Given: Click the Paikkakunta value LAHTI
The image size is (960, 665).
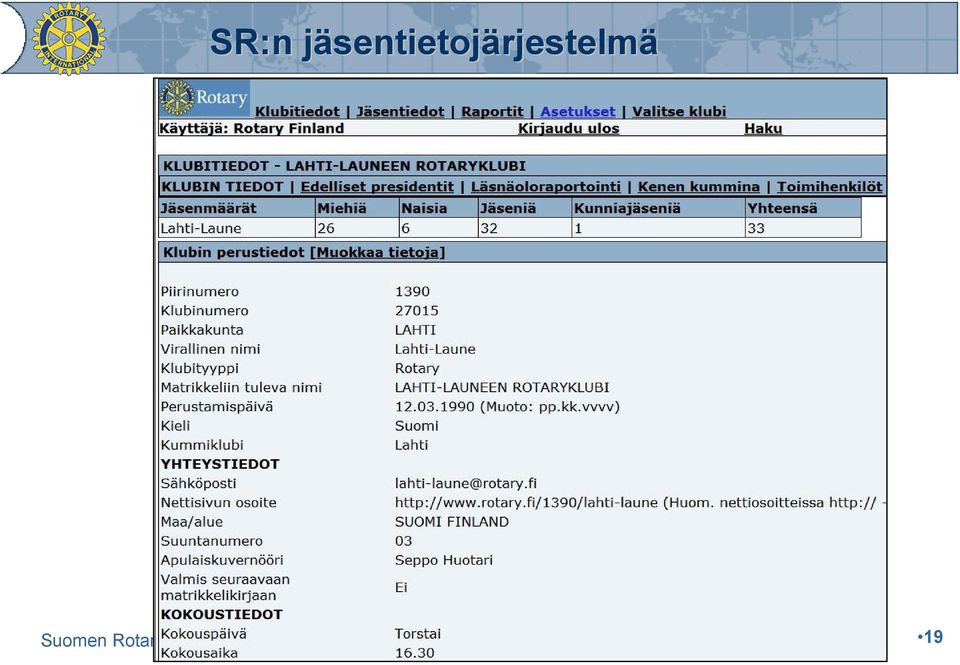Looking at the screenshot, I should (415, 330).
